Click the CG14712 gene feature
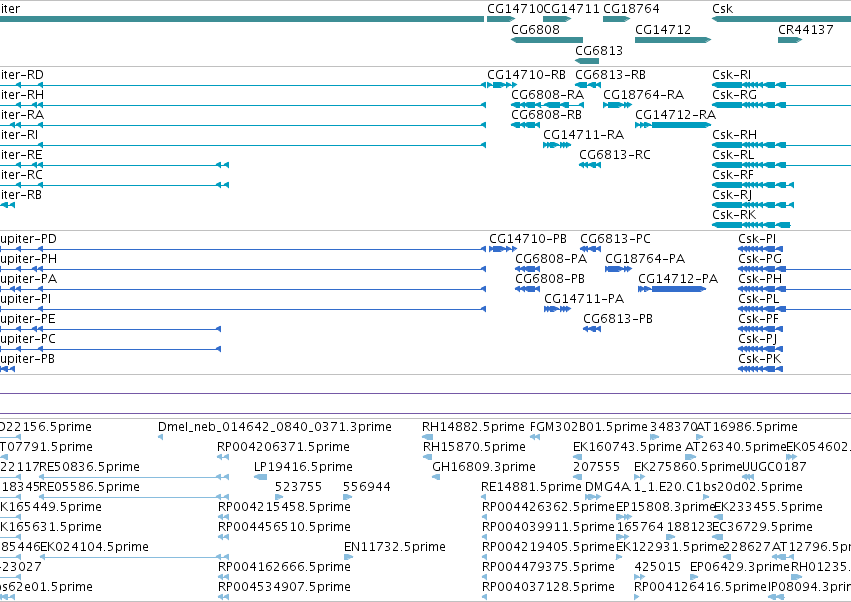851x602 pixels. pos(673,40)
